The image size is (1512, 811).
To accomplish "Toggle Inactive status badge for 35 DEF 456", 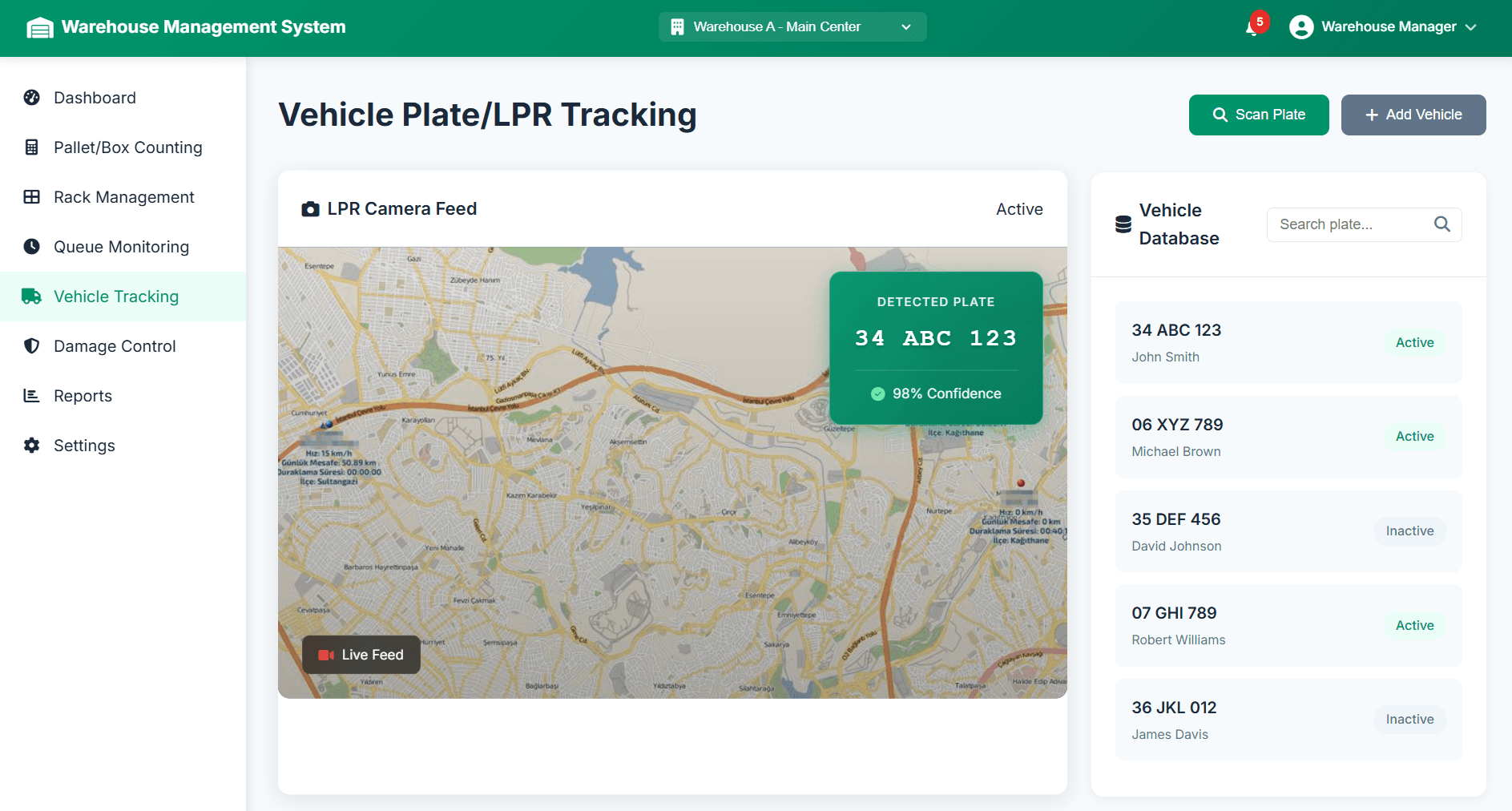I will pos(1409,531).
